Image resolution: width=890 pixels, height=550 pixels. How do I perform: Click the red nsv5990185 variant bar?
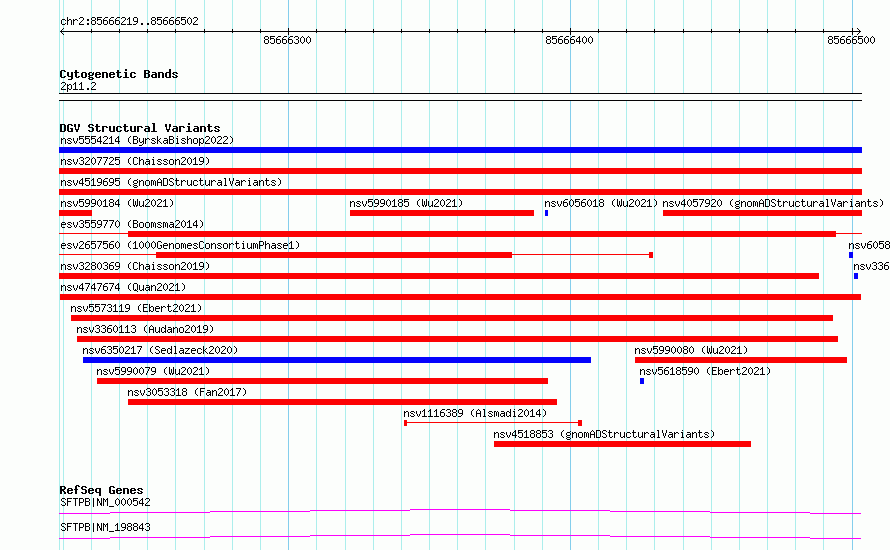[x=442, y=213]
